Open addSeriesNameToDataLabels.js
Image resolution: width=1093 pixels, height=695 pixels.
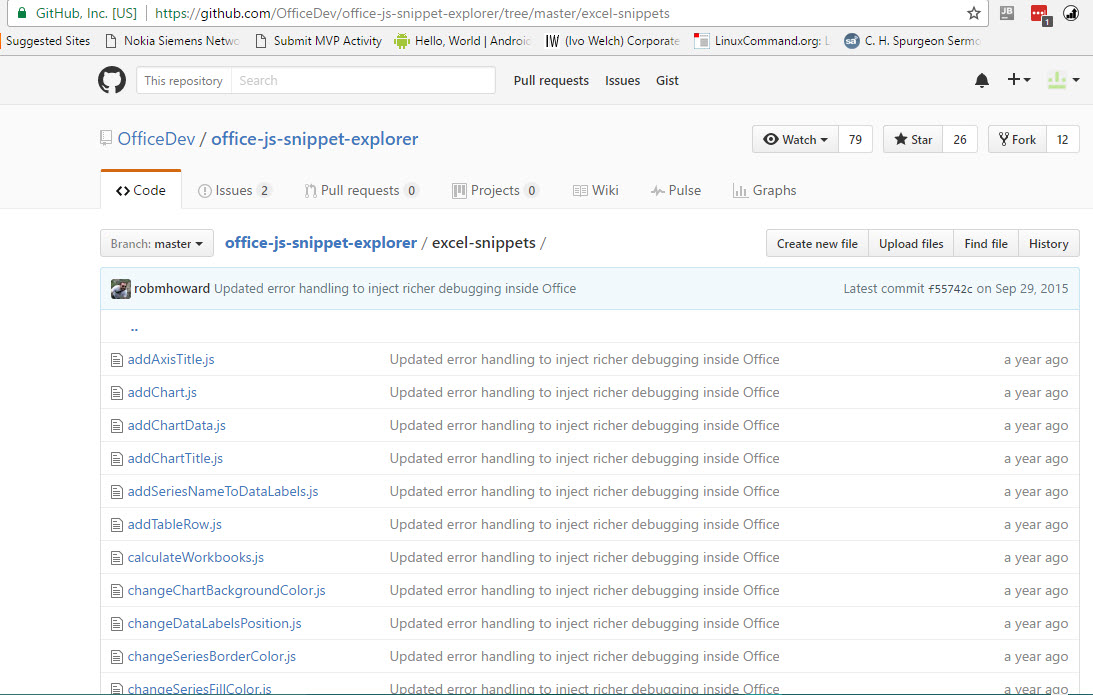coord(222,491)
